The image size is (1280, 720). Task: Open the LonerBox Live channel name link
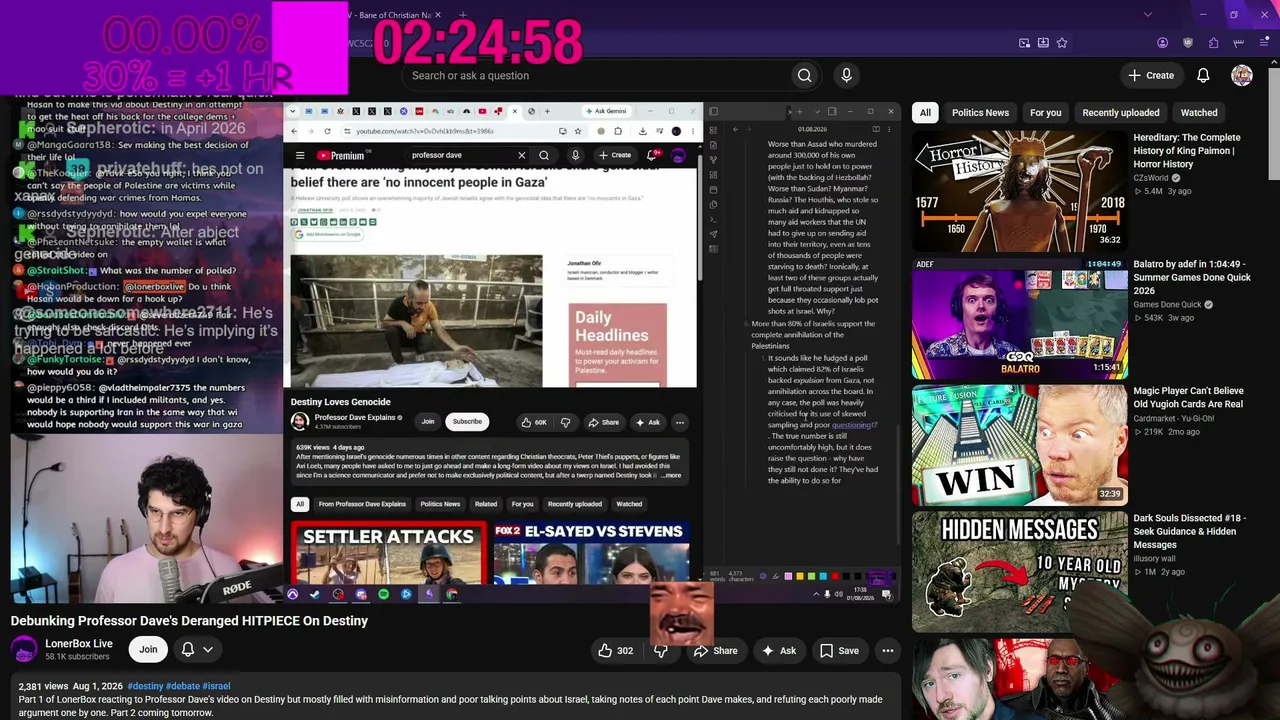pyautogui.click(x=79, y=644)
